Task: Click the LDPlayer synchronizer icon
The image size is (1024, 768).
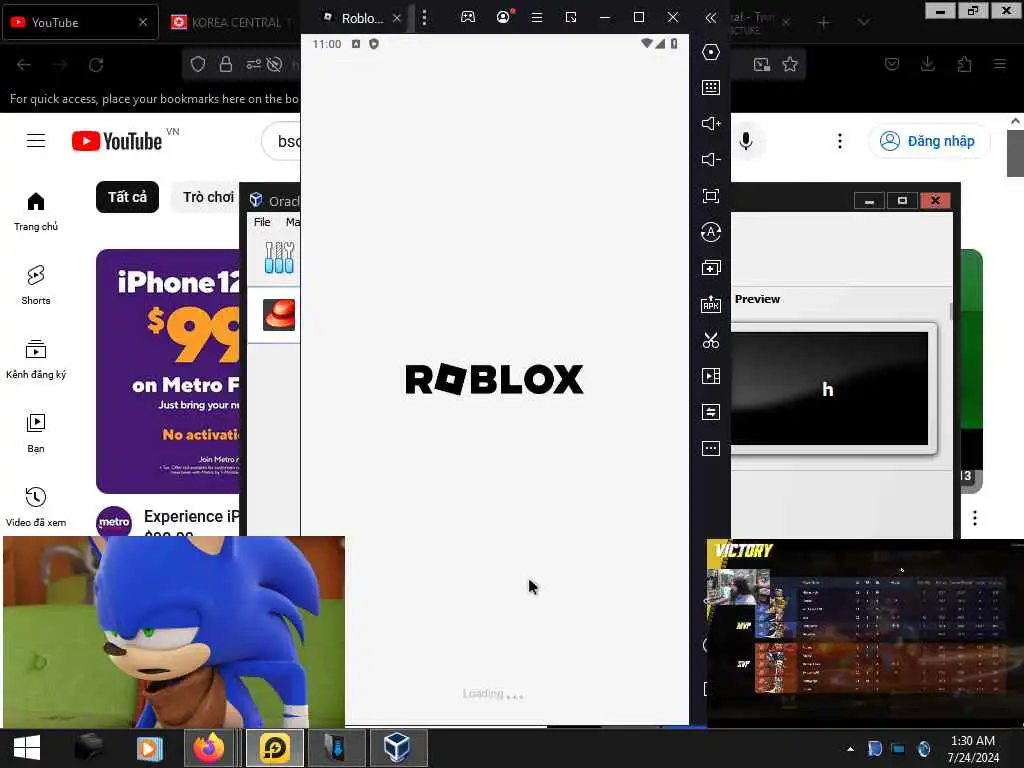Action: point(711,412)
